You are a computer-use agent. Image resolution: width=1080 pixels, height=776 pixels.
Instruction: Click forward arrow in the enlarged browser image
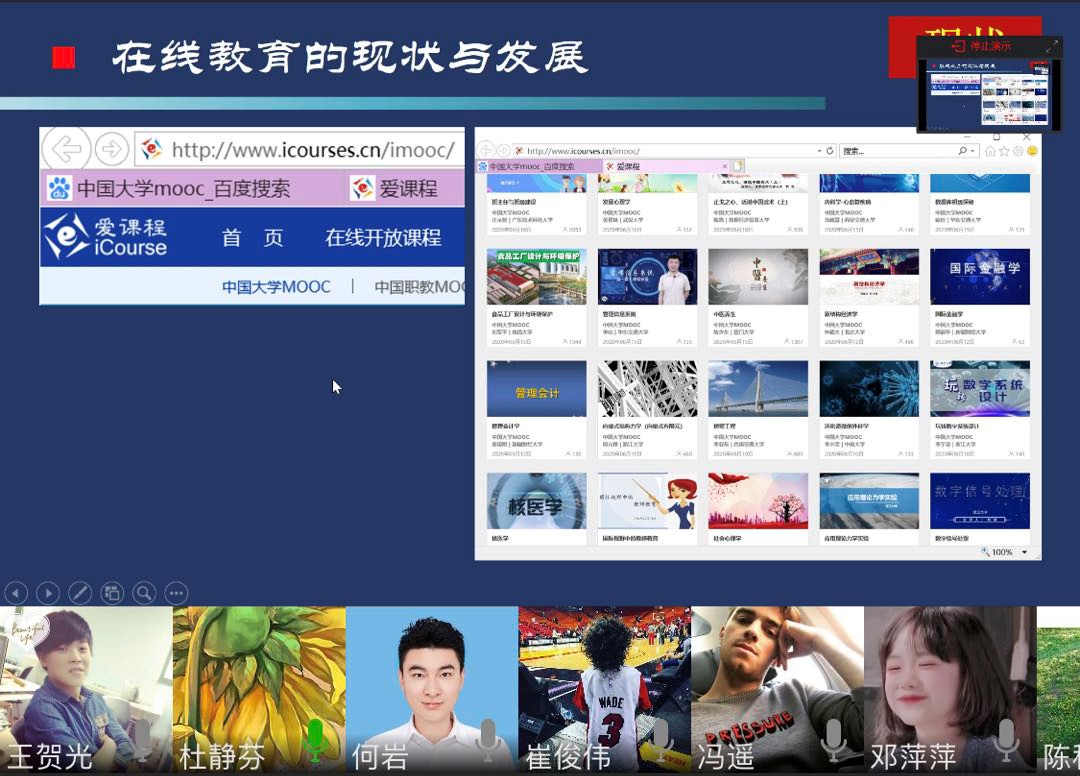[x=112, y=149]
